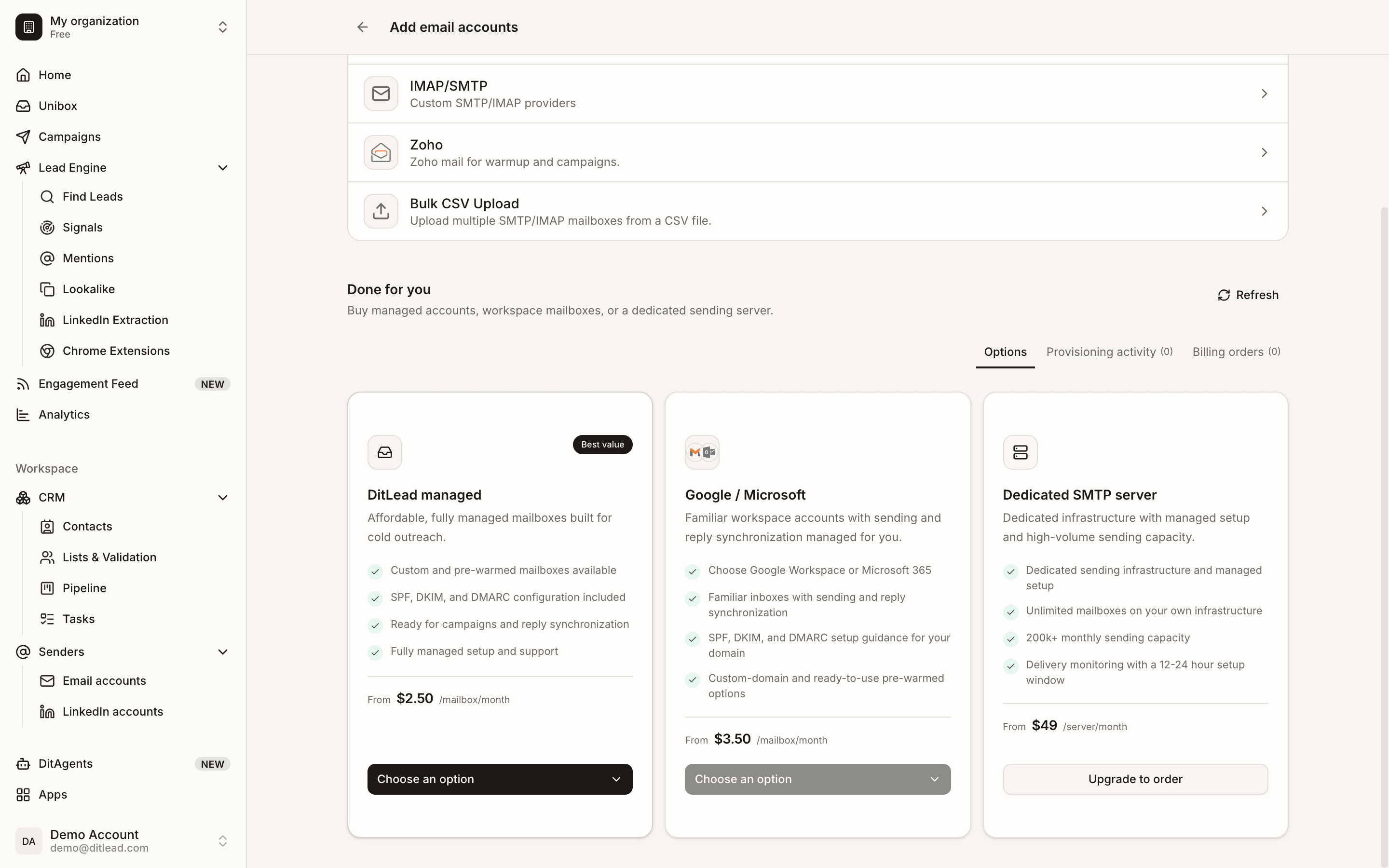Open the organization switcher chevrons
The width and height of the screenshot is (1389, 868).
click(223, 27)
